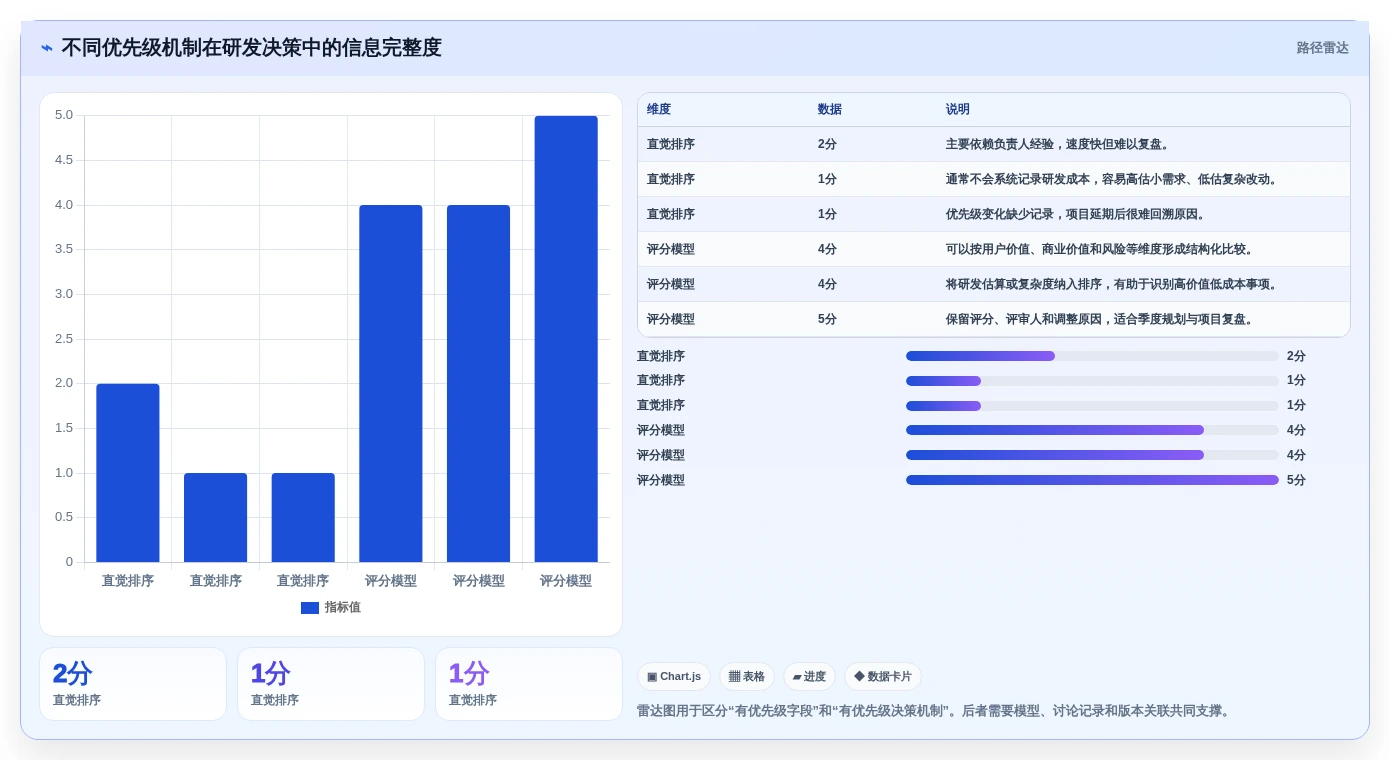Viewport: 1390px width, 760px height.
Task: Select the 进度 chip
Action: coord(809,677)
